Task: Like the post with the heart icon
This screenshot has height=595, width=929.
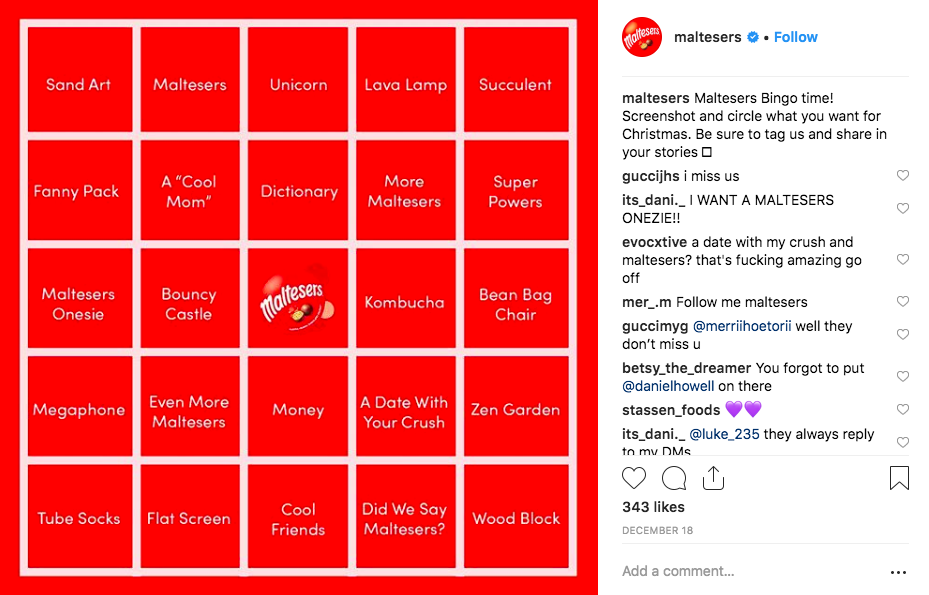Action: tap(634, 478)
